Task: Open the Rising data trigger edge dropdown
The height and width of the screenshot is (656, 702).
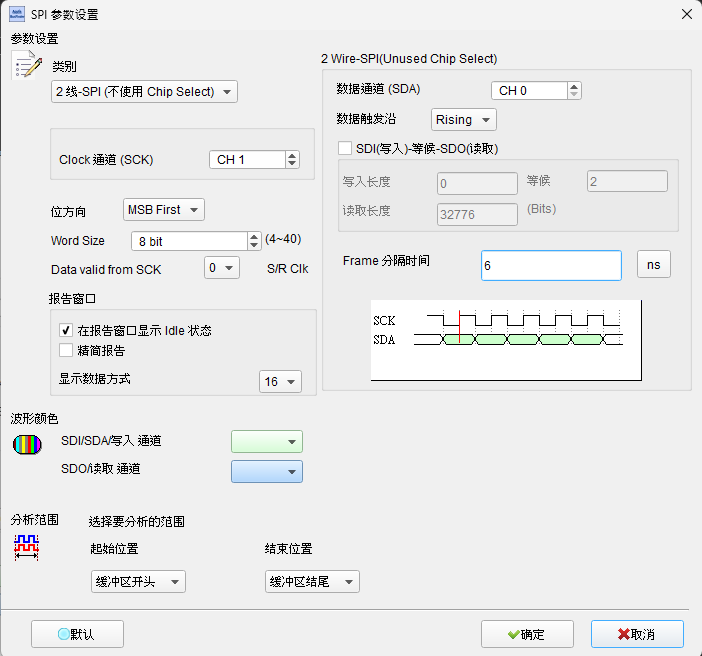Action: click(463, 120)
